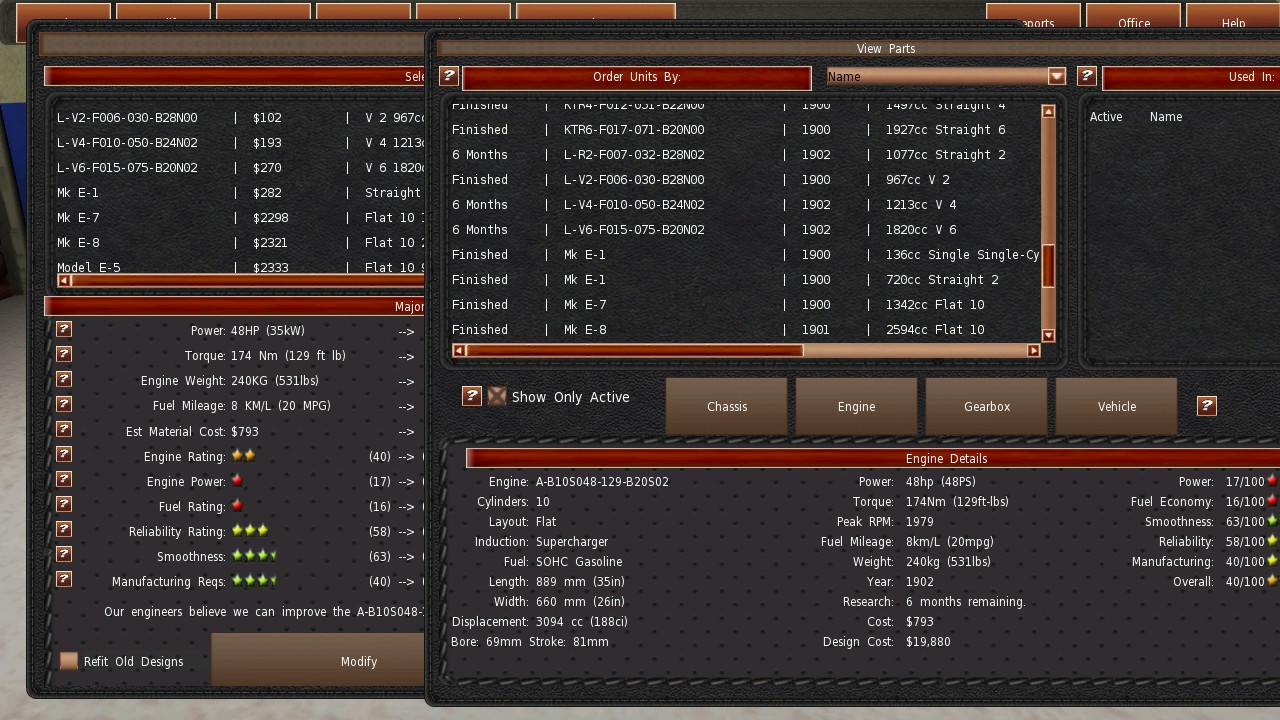This screenshot has width=1280, height=720.
Task: Open help for Fuel Mileage row
Action: [x=64, y=404]
